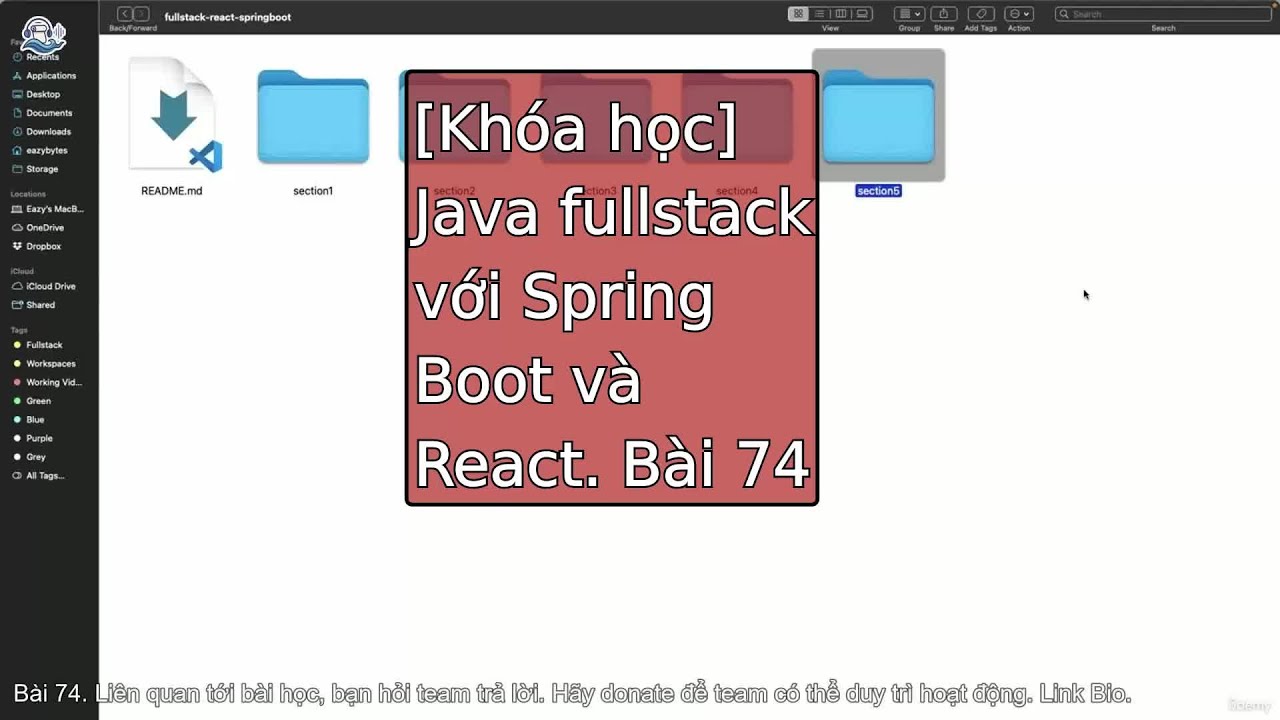Open the Group dropdown menu
Viewport: 1280px width, 720px height.
pos(909,14)
